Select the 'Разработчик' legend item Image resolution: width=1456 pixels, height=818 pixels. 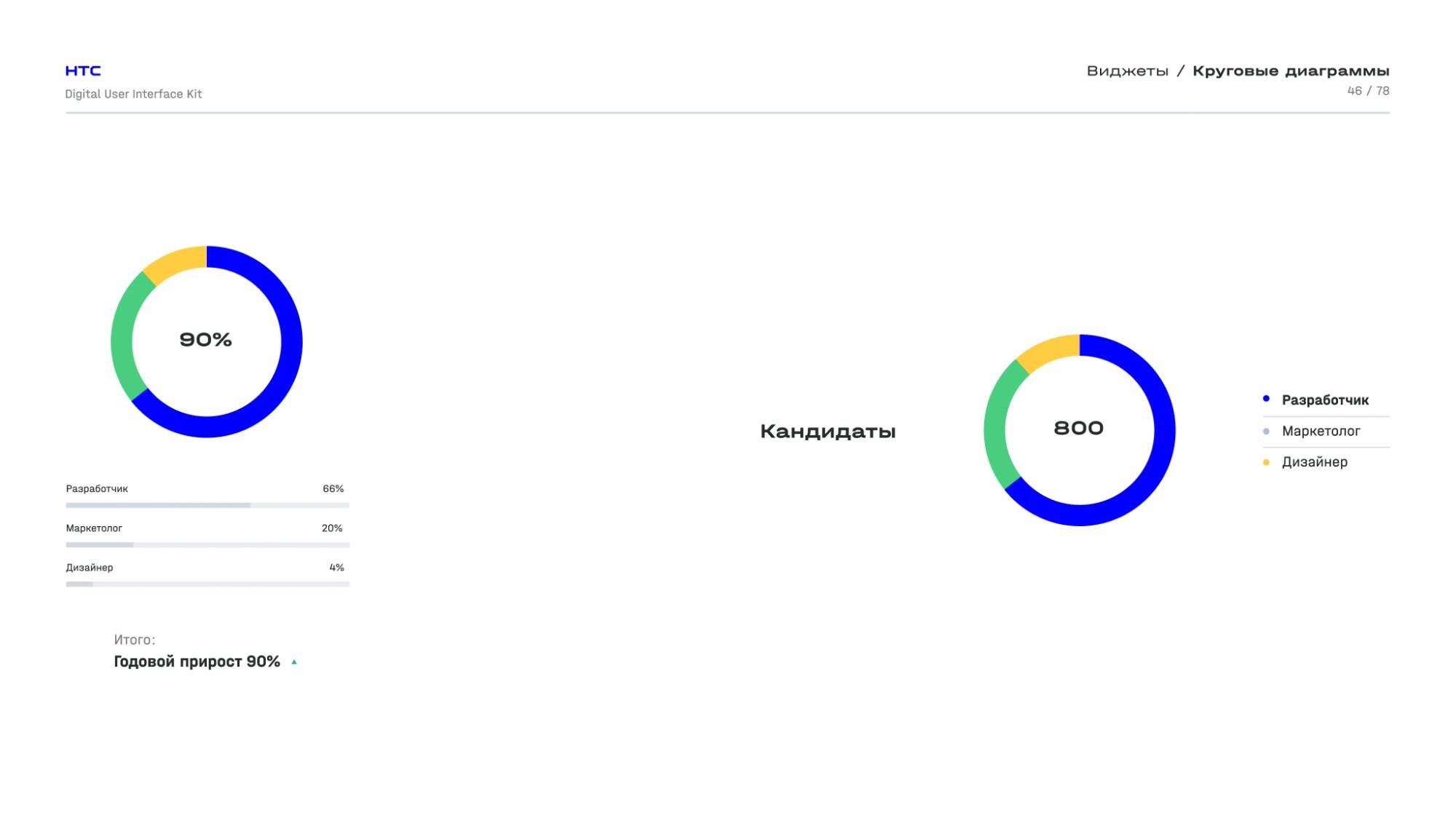click(x=1325, y=400)
